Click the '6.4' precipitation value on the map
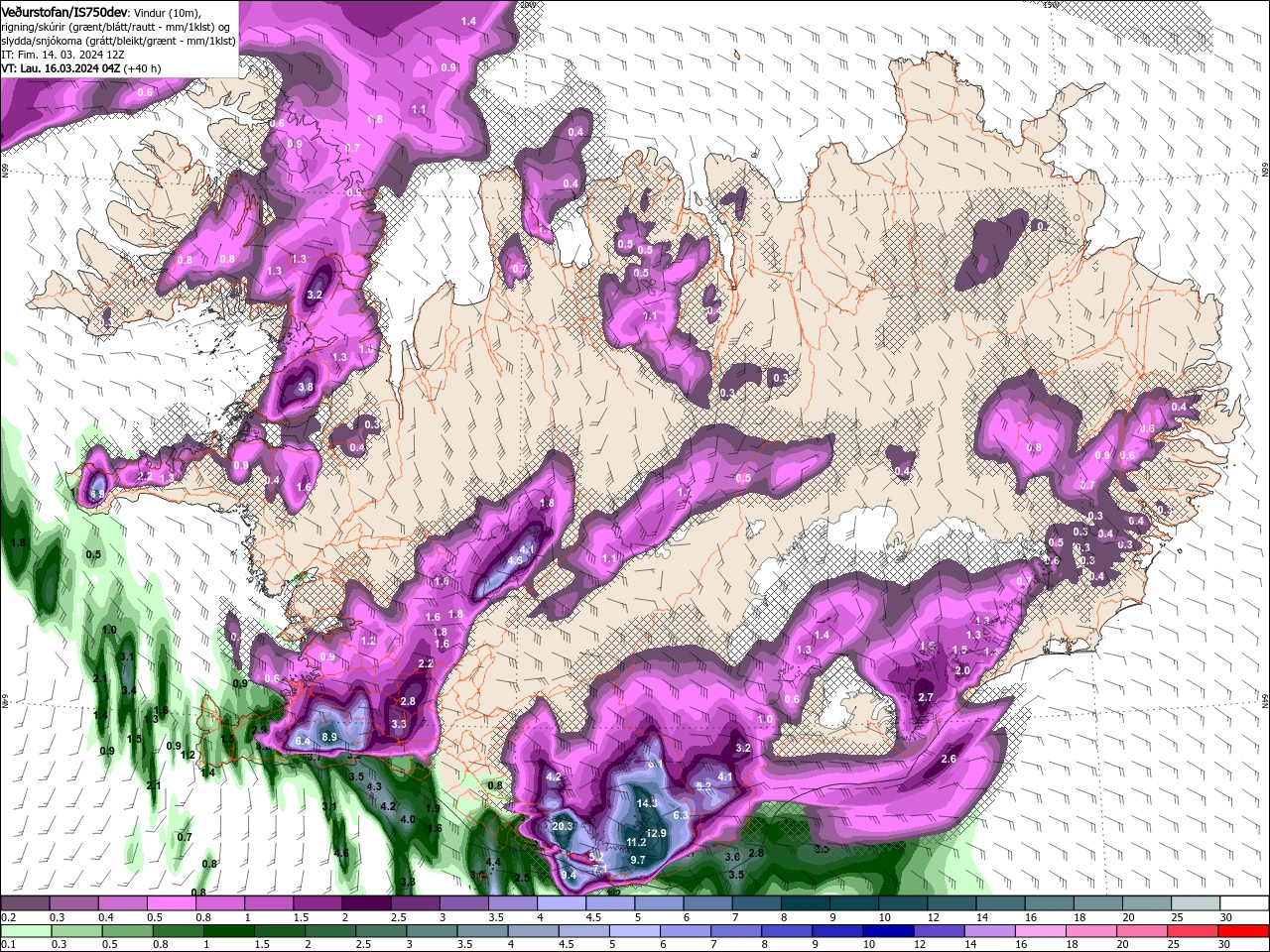The image size is (1270, 952). (x=303, y=742)
